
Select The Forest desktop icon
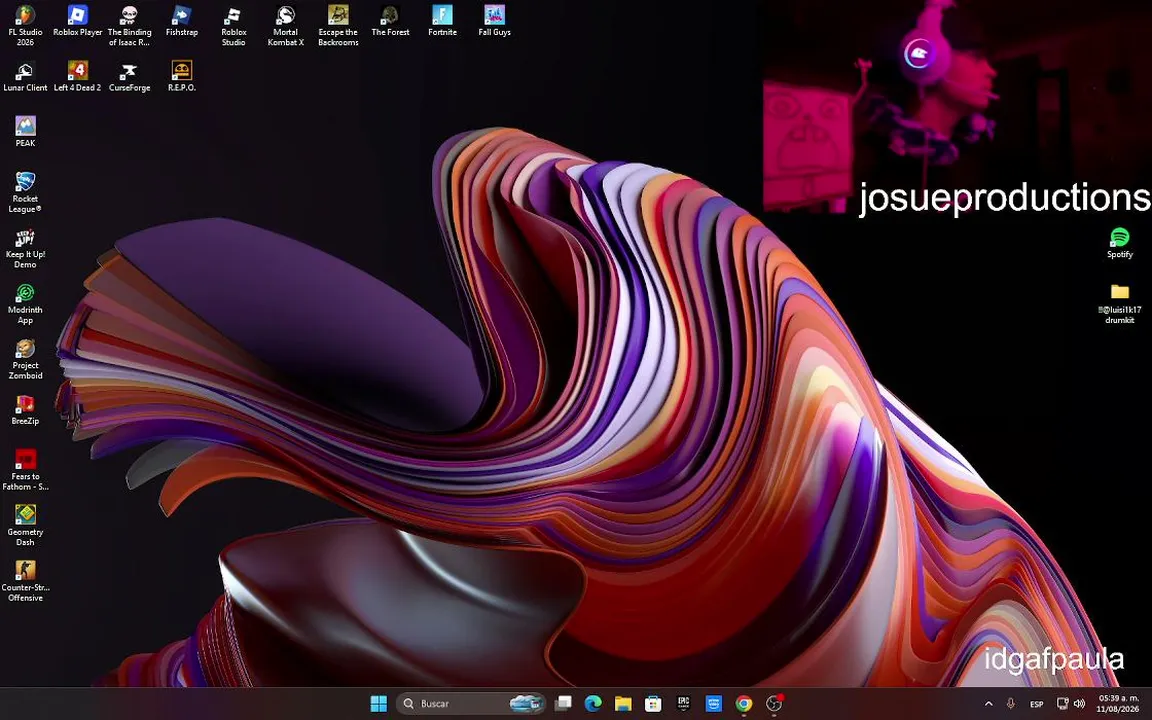[390, 21]
